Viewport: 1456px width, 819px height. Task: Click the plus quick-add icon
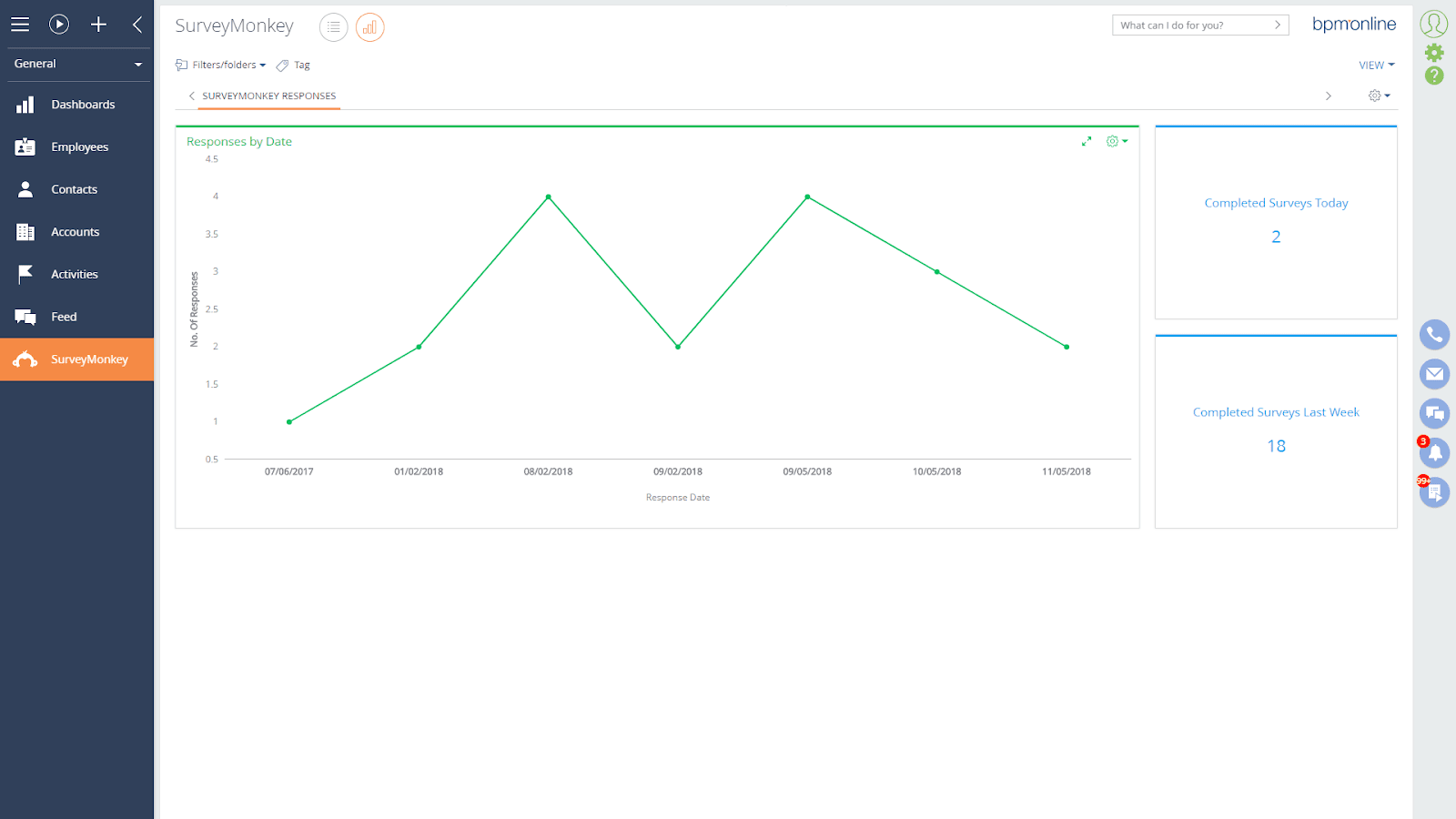98,25
